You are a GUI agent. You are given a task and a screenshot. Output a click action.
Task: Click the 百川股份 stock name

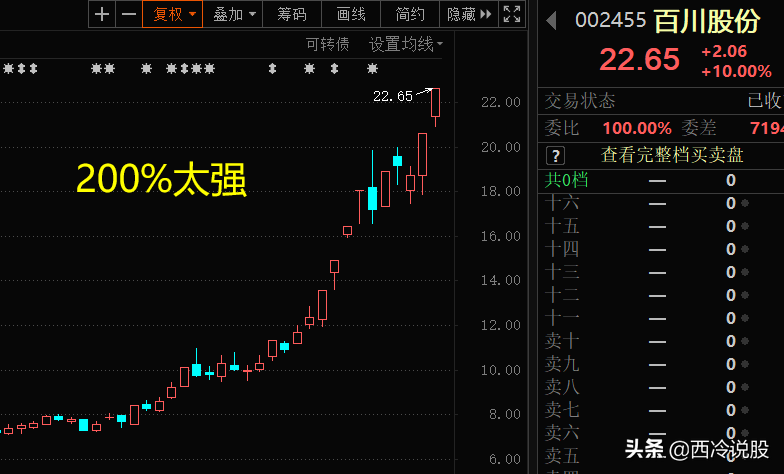(707, 21)
